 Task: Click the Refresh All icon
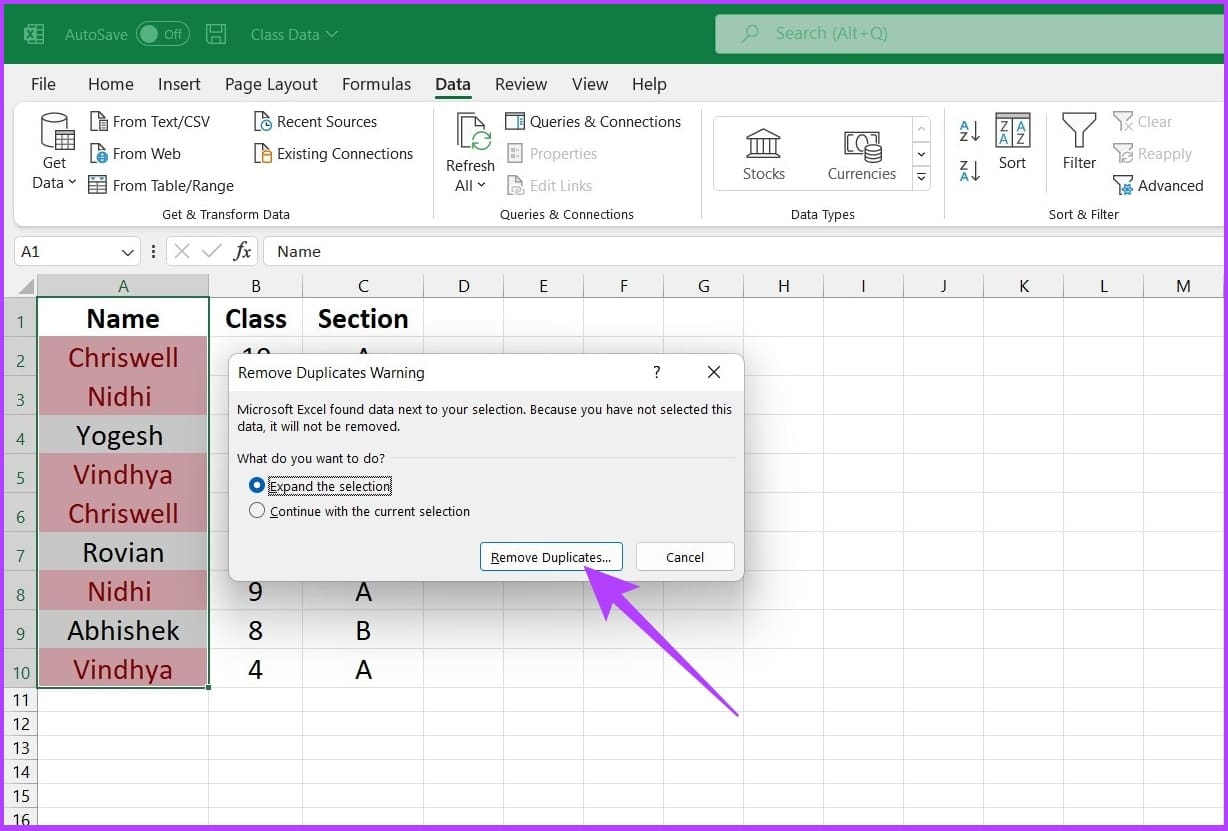pyautogui.click(x=472, y=133)
